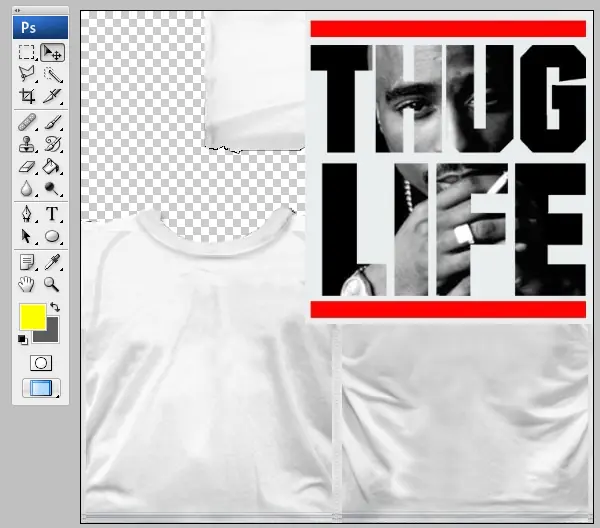Open the gray background color picker
This screenshot has width=600, height=528.
coord(52,335)
